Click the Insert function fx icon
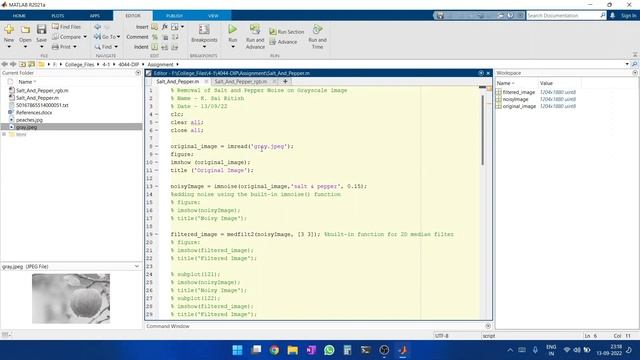 pos(164,27)
